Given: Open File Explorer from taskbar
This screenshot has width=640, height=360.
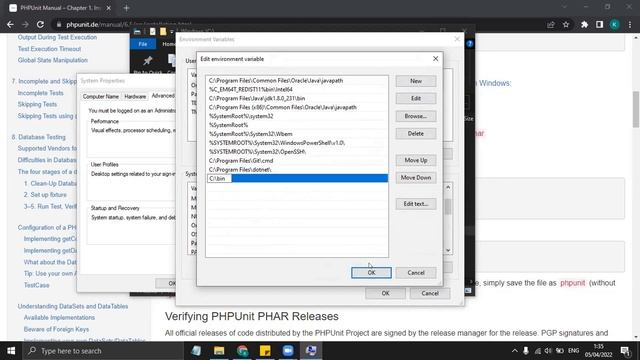Looking at the screenshot, I should pyautogui.click(x=219, y=351).
